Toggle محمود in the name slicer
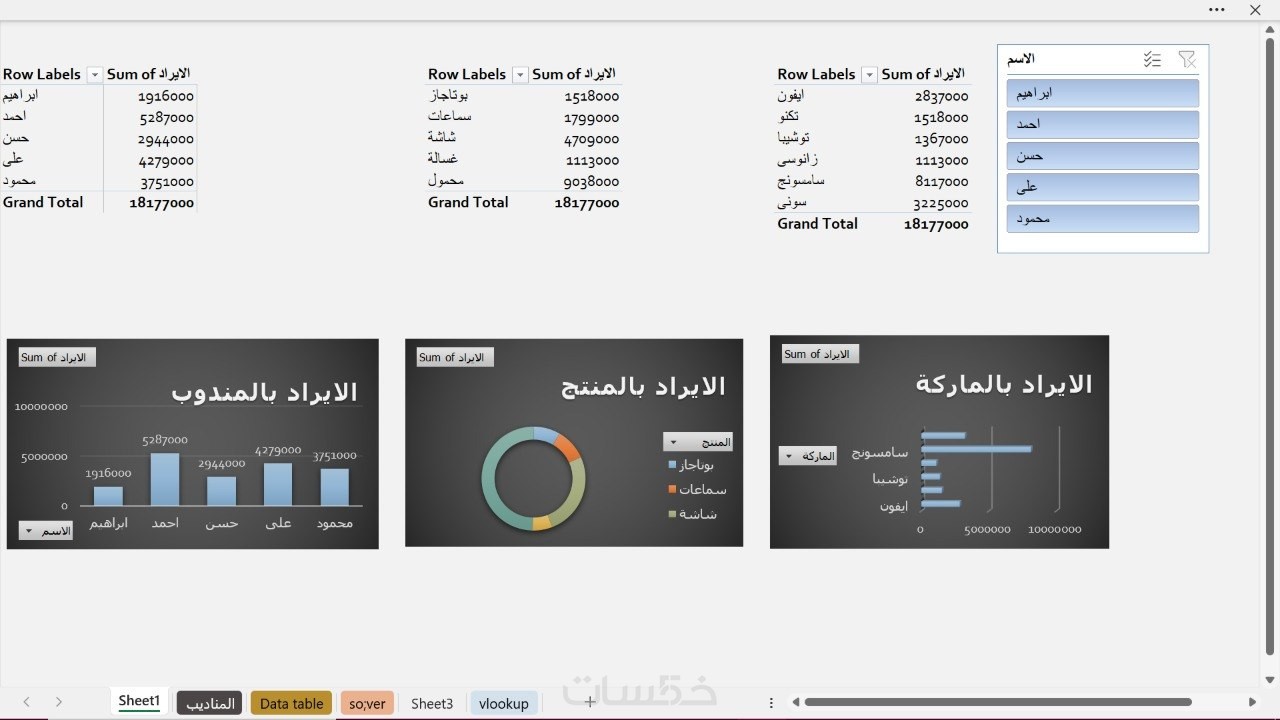The width and height of the screenshot is (1280, 720). 1102,218
